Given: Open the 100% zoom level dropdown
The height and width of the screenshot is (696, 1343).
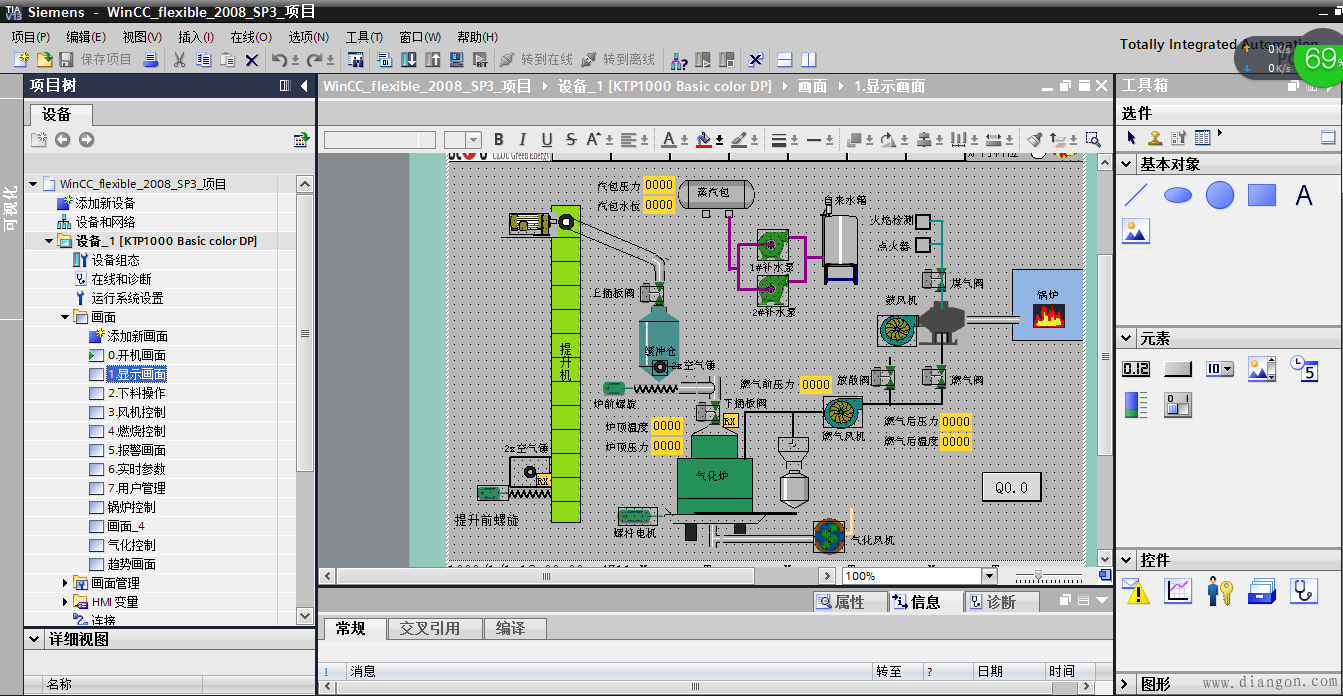Looking at the screenshot, I should [988, 576].
